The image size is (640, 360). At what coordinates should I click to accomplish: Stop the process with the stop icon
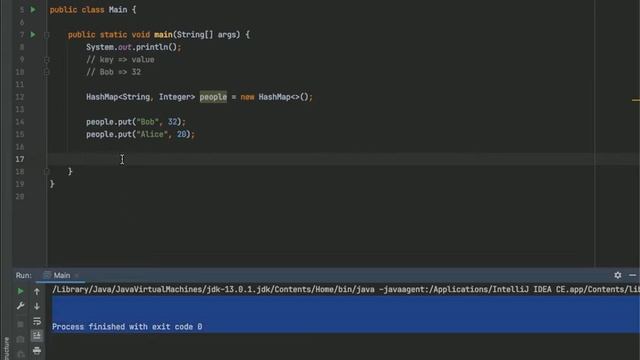coord(20,324)
